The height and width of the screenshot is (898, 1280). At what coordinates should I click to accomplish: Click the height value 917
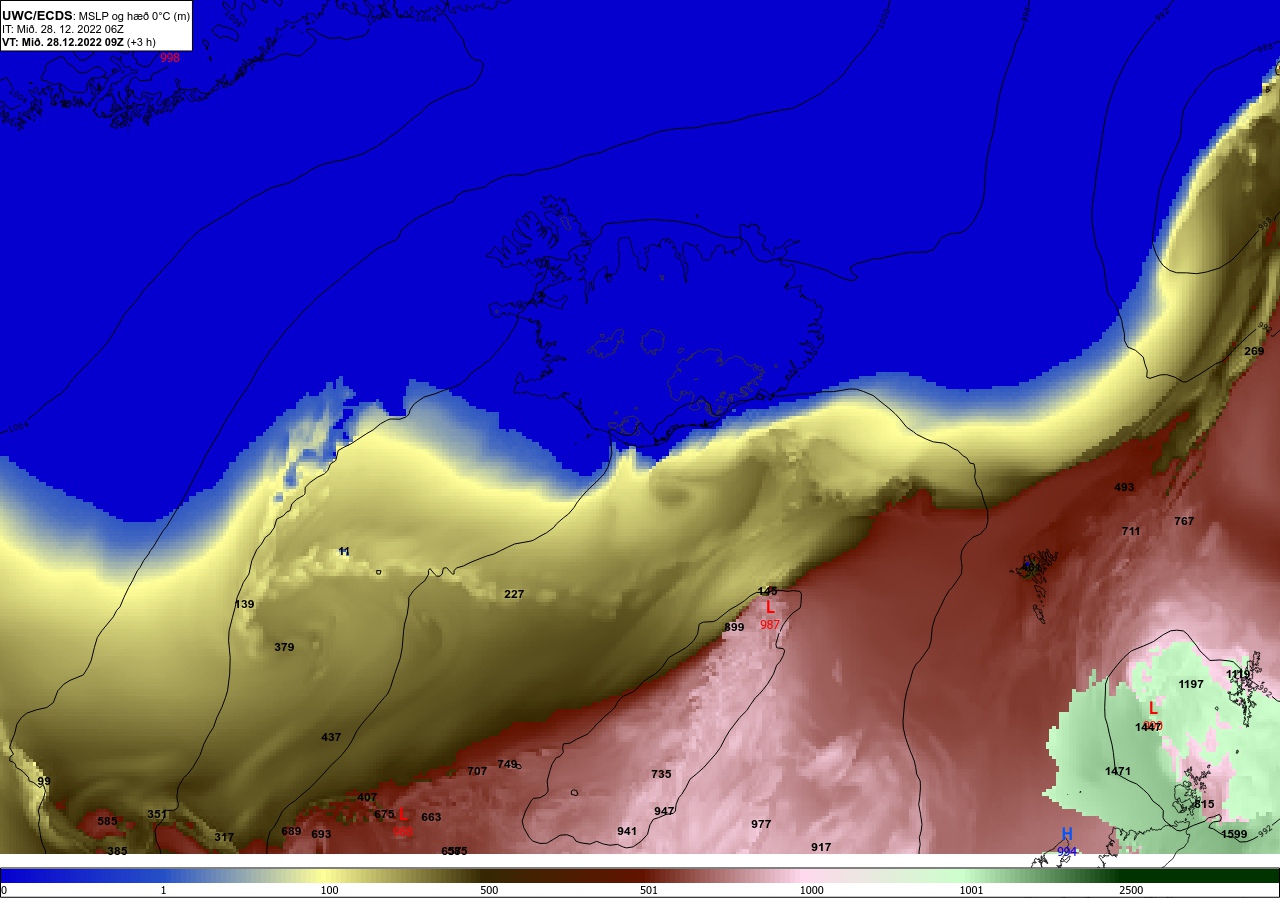[x=821, y=847]
